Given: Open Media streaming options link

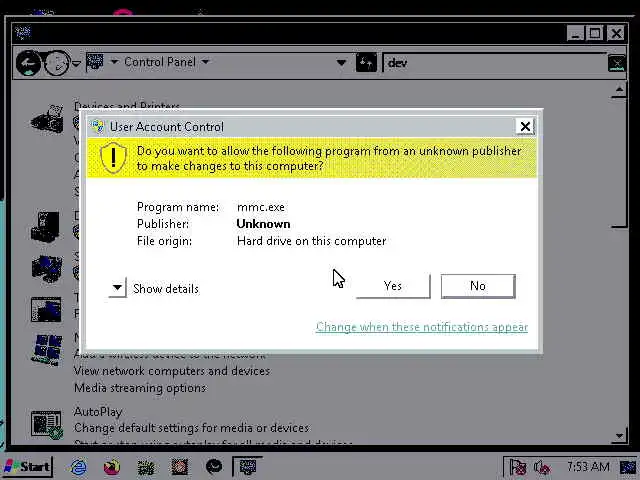Looking at the screenshot, I should tap(140, 387).
